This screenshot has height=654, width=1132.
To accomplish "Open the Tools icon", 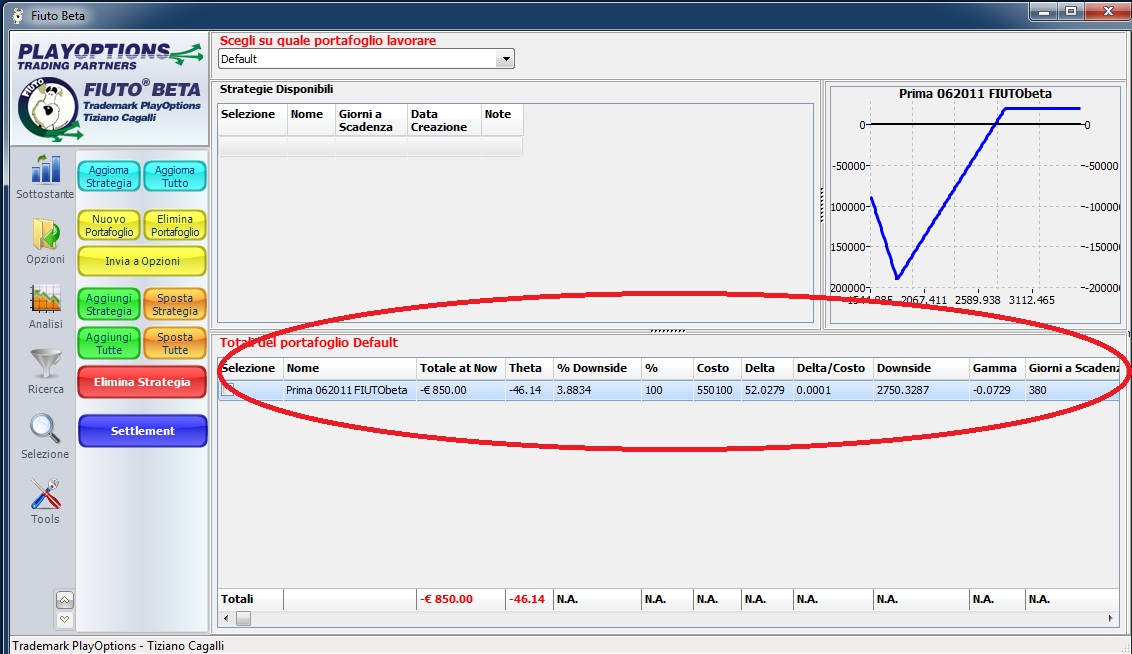I will click(45, 495).
